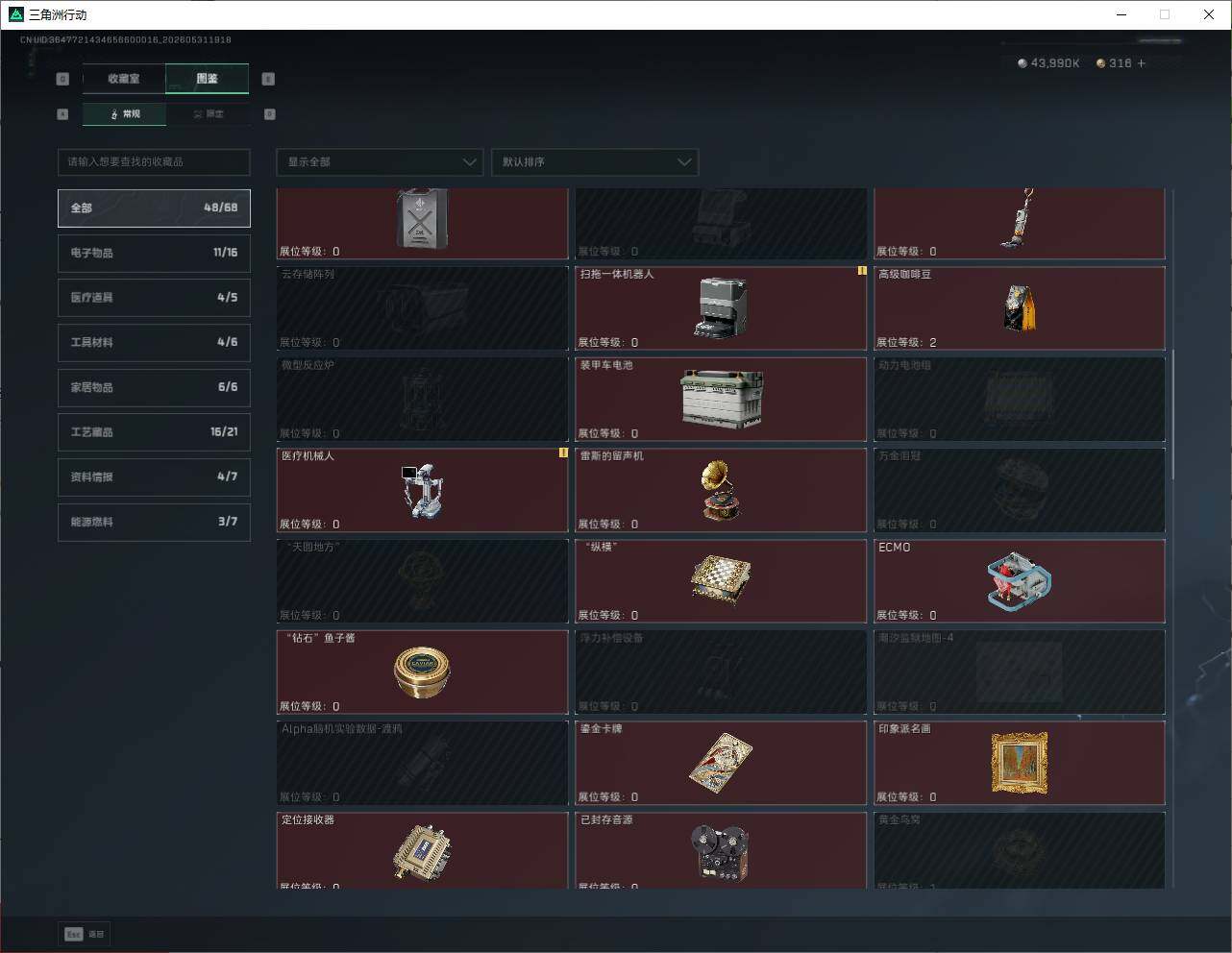
Task: Select the locked 微型反应炉 item
Action: point(423,399)
